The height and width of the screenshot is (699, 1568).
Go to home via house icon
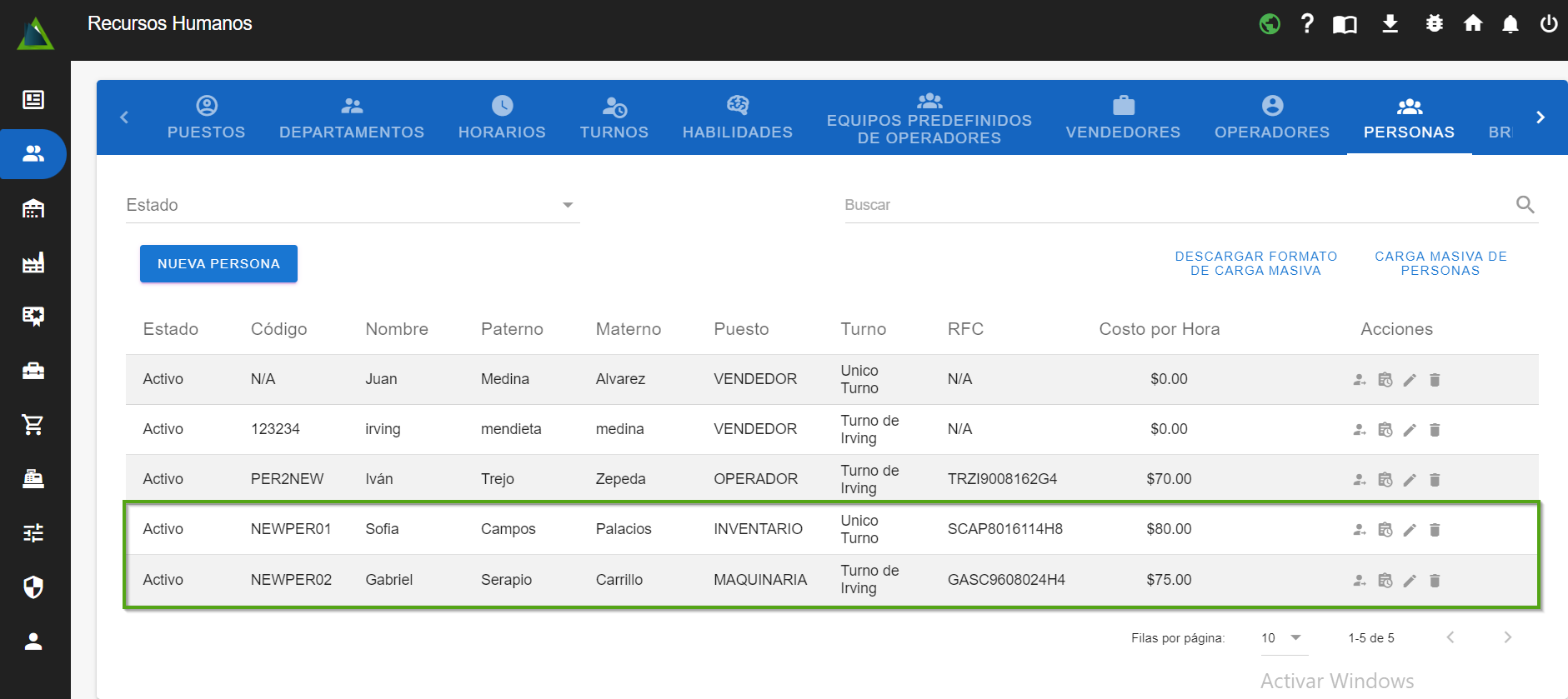click(1473, 23)
